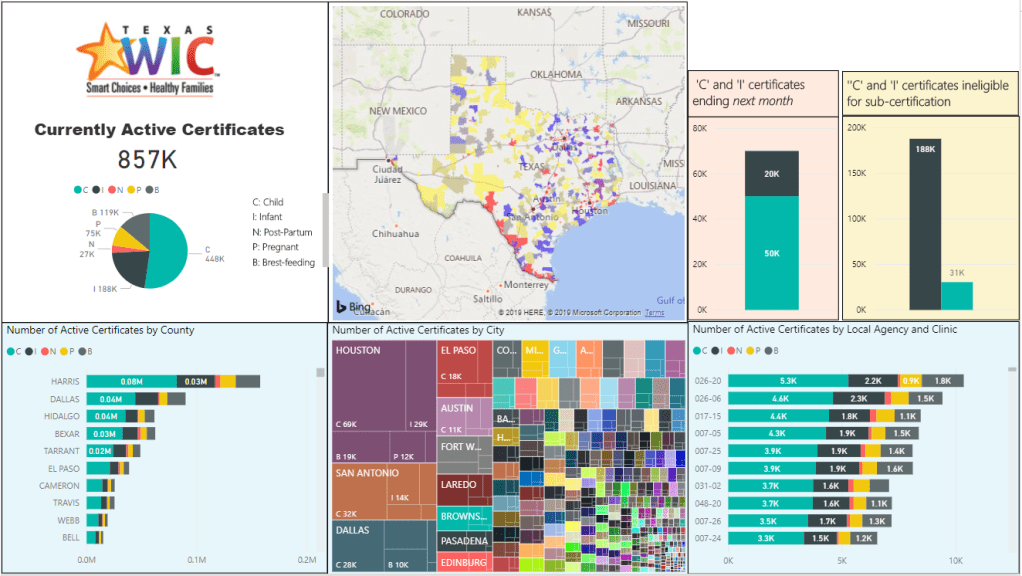
Task: Click the 188K column in the ineligible chart
Action: pos(924,225)
